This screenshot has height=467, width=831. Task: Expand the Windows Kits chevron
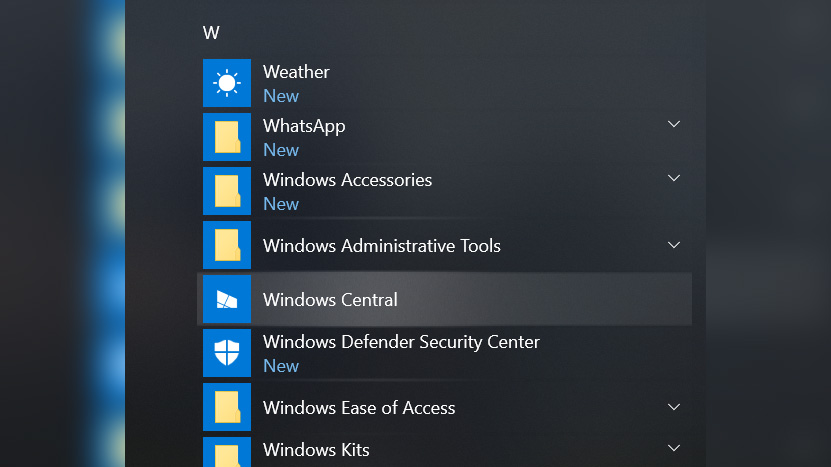click(x=674, y=448)
